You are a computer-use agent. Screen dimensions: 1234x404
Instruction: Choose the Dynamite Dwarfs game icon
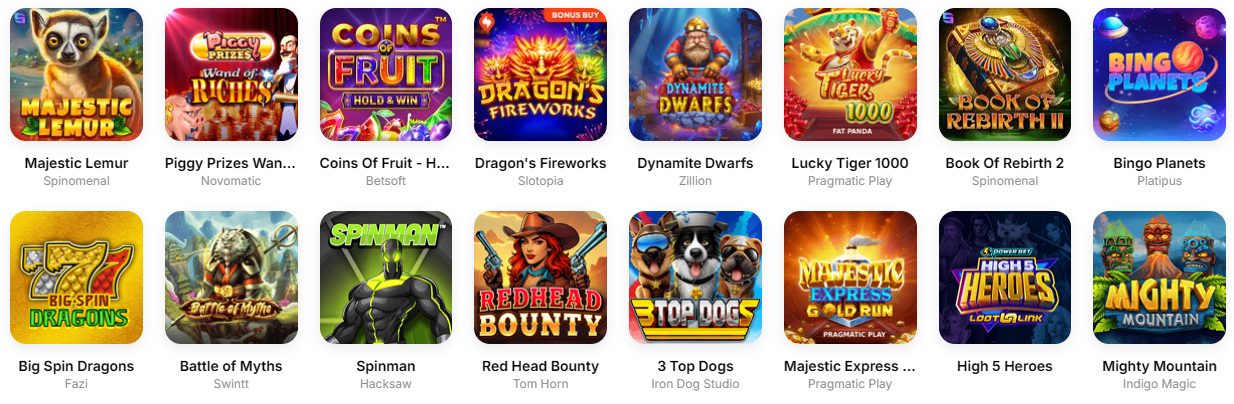(695, 75)
